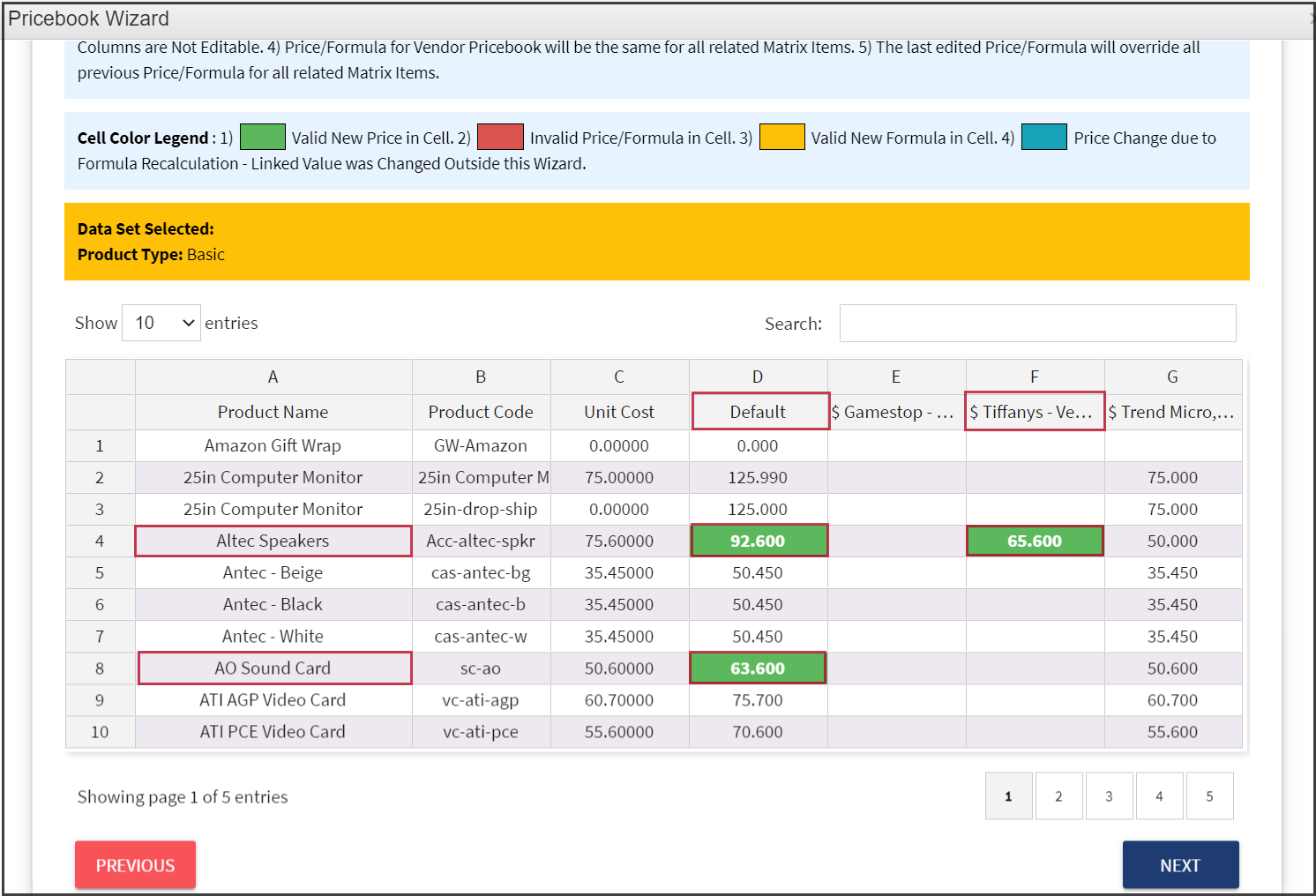Go to page 1 of pagination
Viewport: 1316px width, 896px height.
[x=1008, y=796]
